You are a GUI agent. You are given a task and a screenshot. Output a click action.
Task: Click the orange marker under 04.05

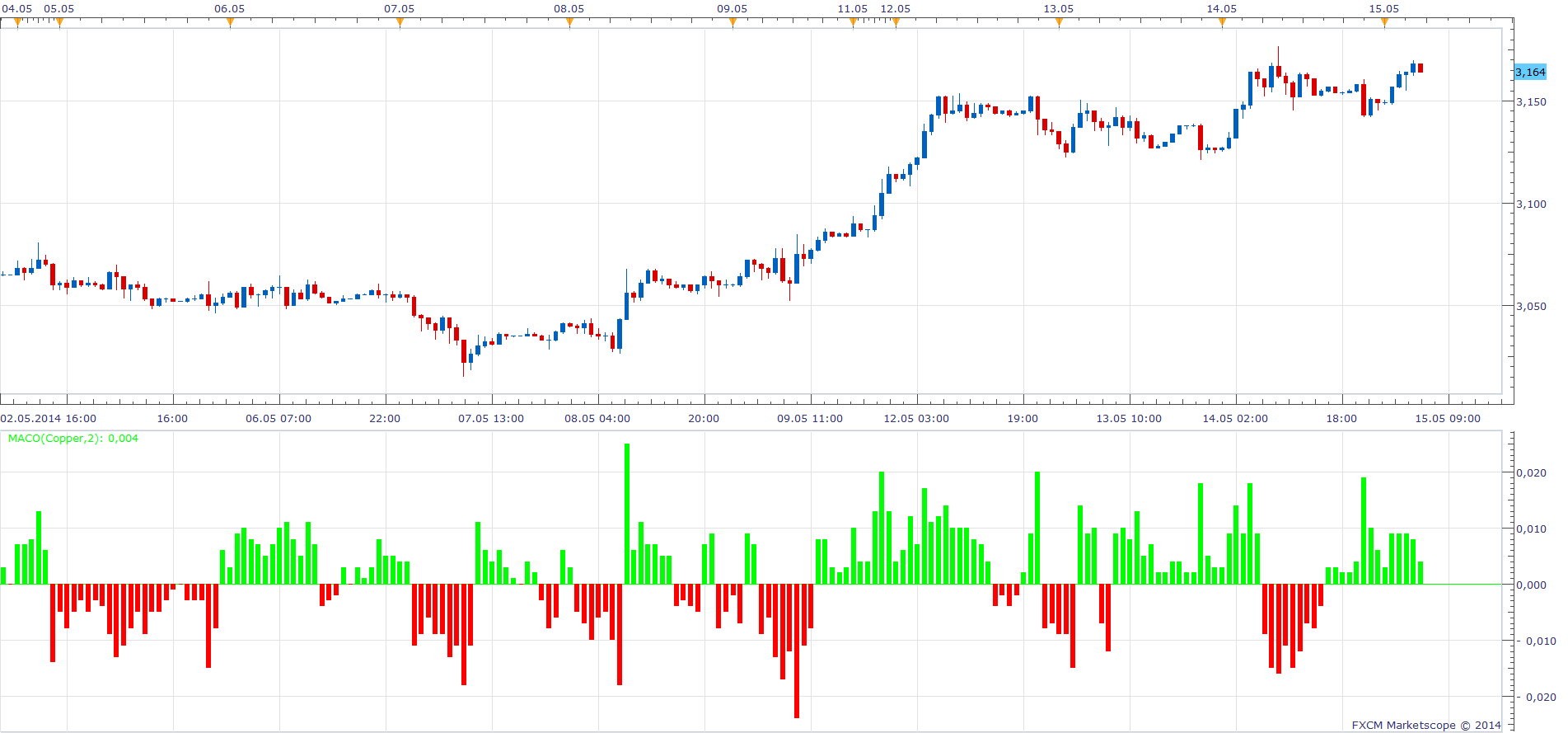tap(17, 22)
